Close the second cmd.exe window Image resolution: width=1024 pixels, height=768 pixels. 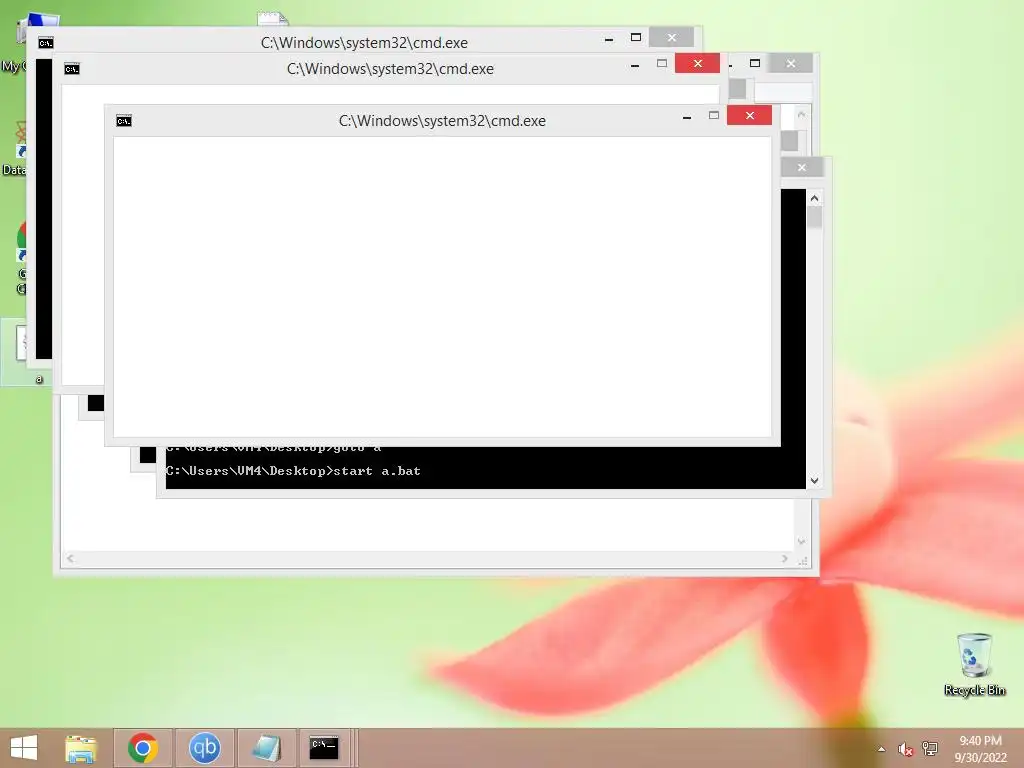pos(697,63)
